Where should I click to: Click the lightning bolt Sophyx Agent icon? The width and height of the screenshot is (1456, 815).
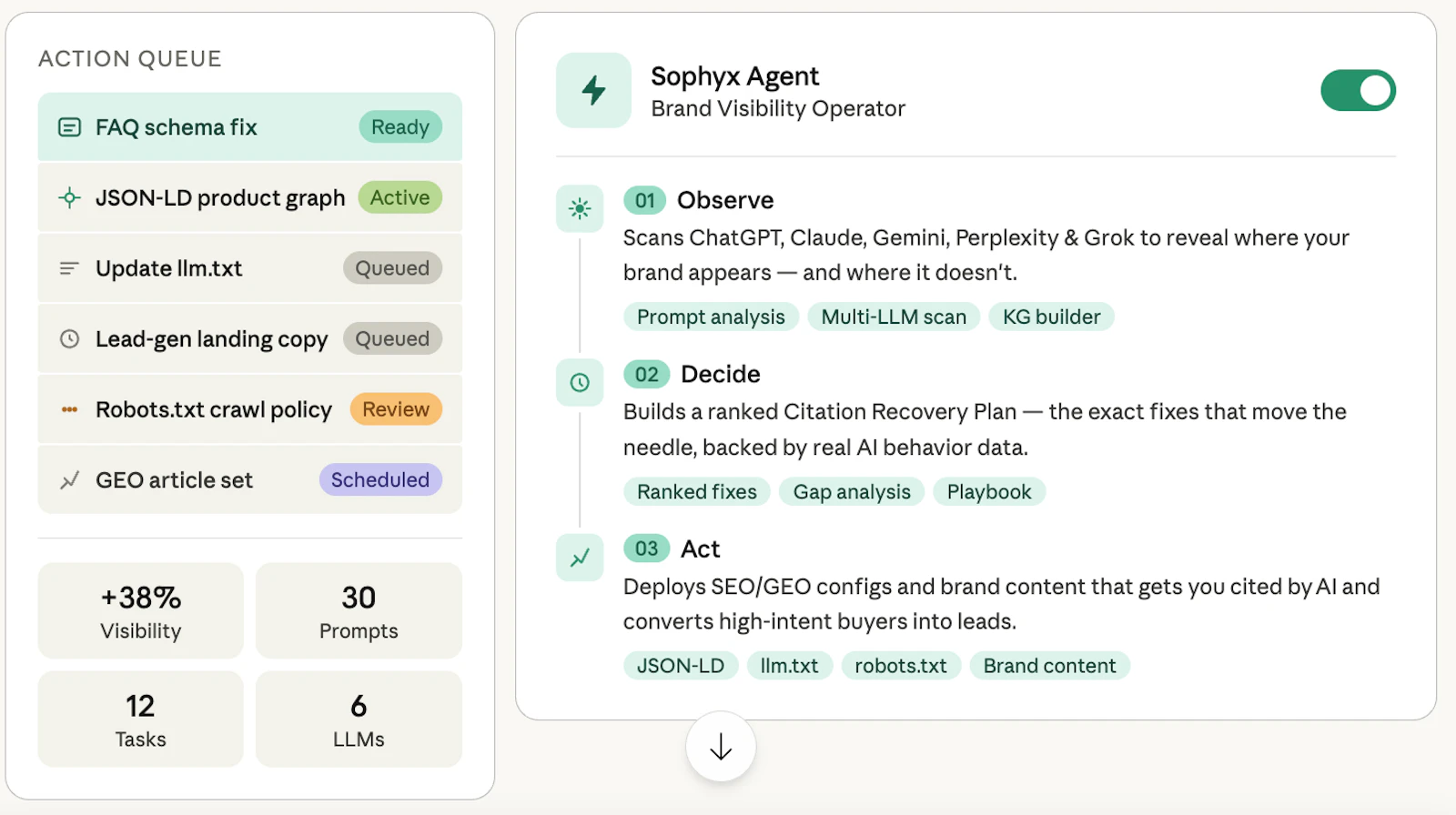click(x=593, y=90)
